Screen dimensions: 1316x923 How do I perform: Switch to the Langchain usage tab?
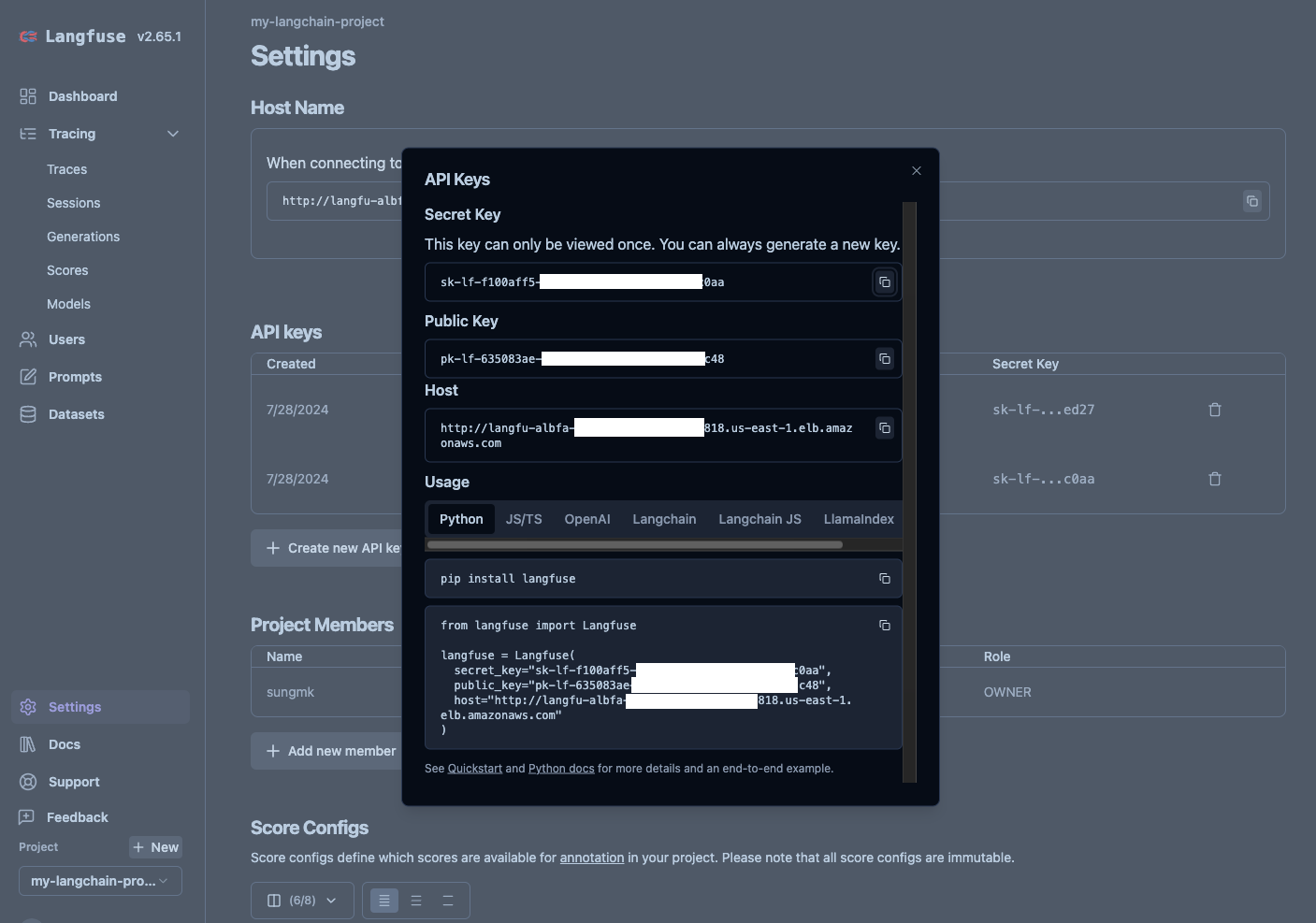coord(664,519)
